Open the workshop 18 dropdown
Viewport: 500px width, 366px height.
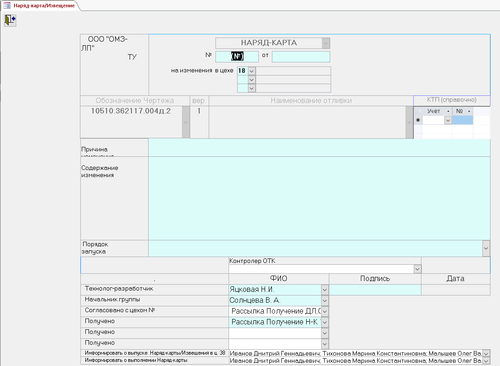click(252, 71)
